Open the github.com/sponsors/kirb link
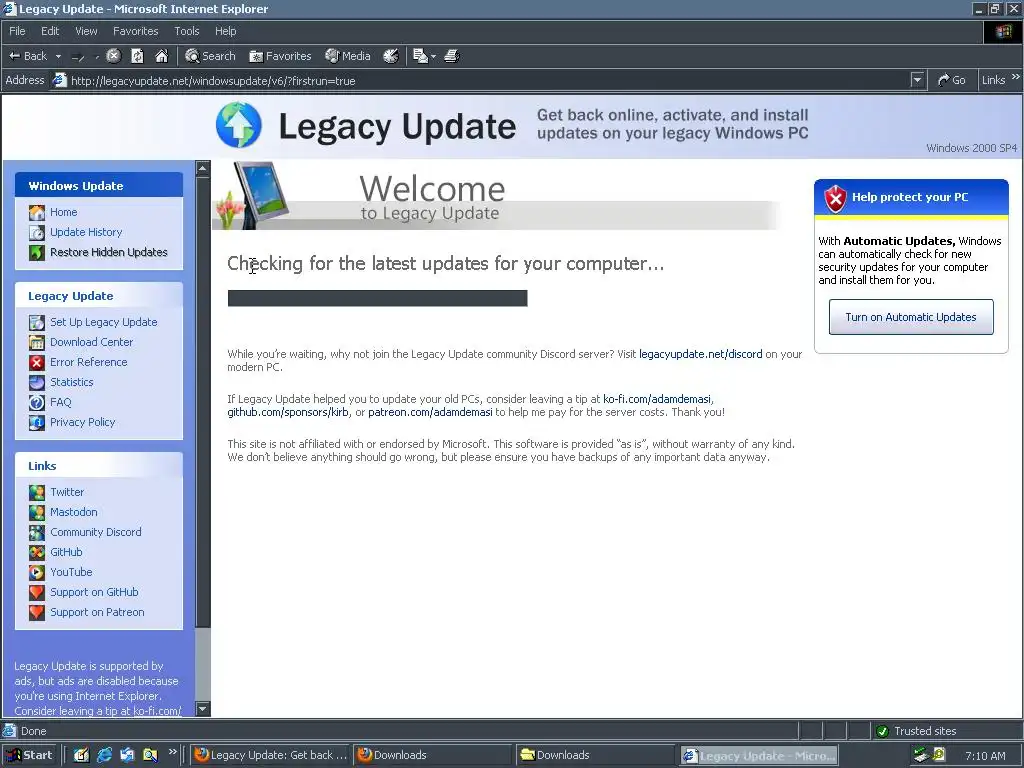This screenshot has height=768, width=1024. (x=288, y=412)
